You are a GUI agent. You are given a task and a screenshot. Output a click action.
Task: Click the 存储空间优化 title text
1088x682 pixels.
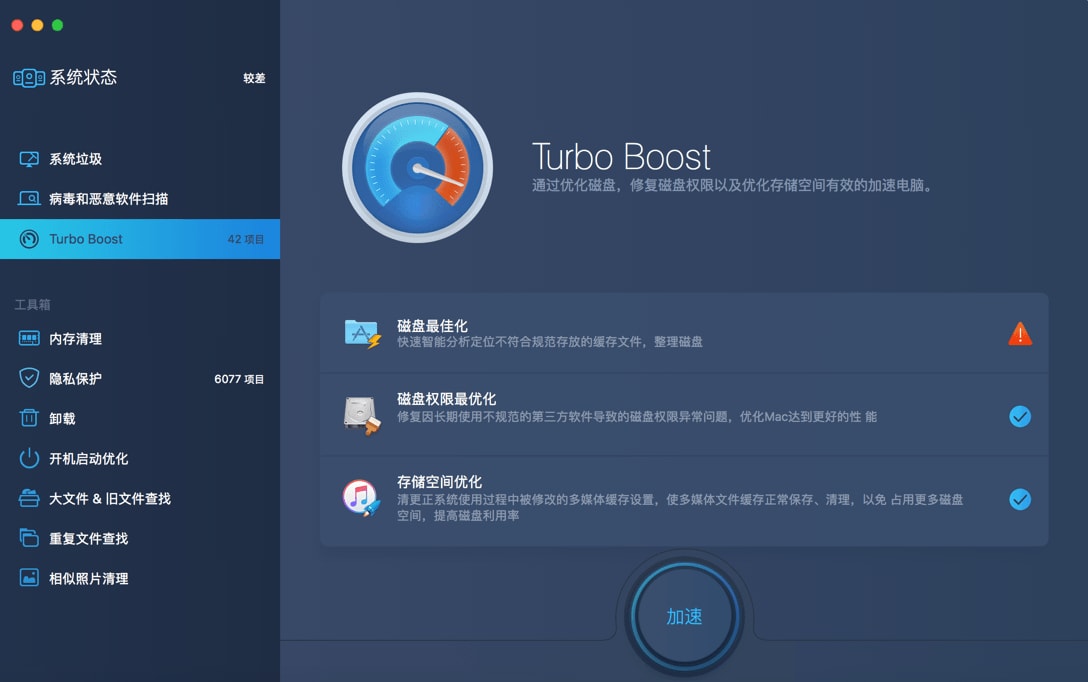[439, 481]
